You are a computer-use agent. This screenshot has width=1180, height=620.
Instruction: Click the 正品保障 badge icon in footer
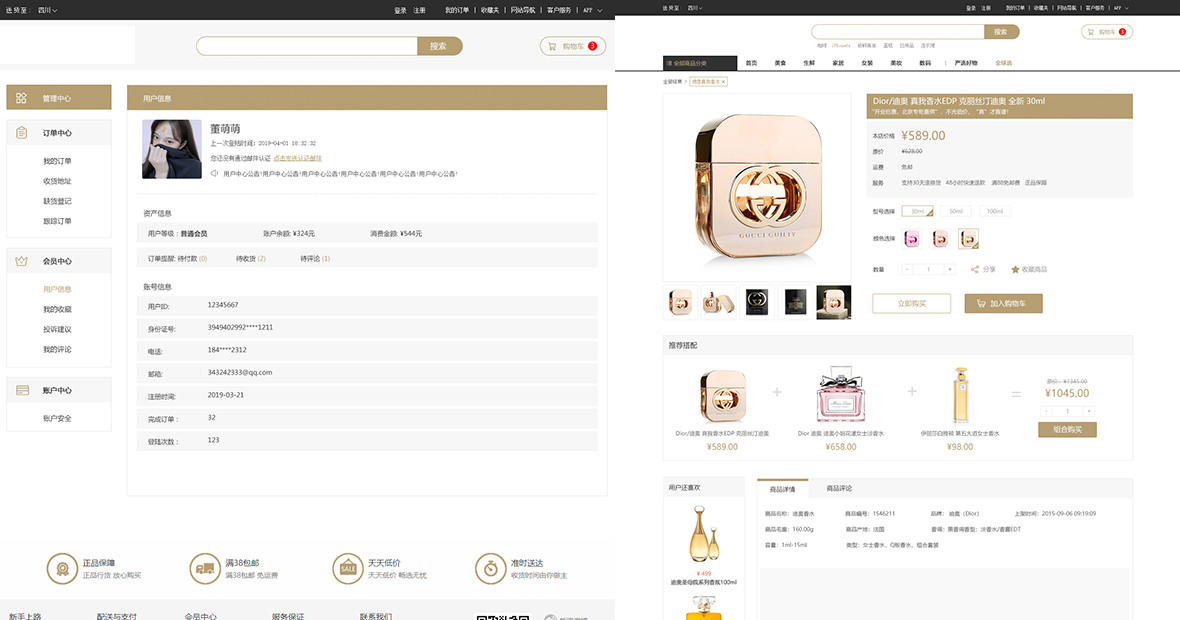click(62, 569)
